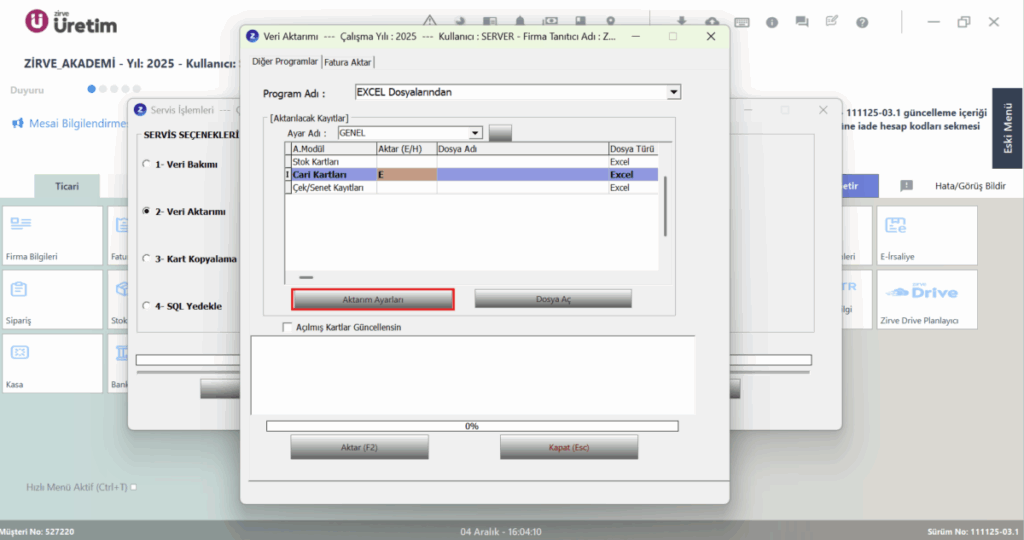The height and width of the screenshot is (540, 1024).
Task: Open Zirve Drive Planlayıcı tile
Action: tap(927, 299)
